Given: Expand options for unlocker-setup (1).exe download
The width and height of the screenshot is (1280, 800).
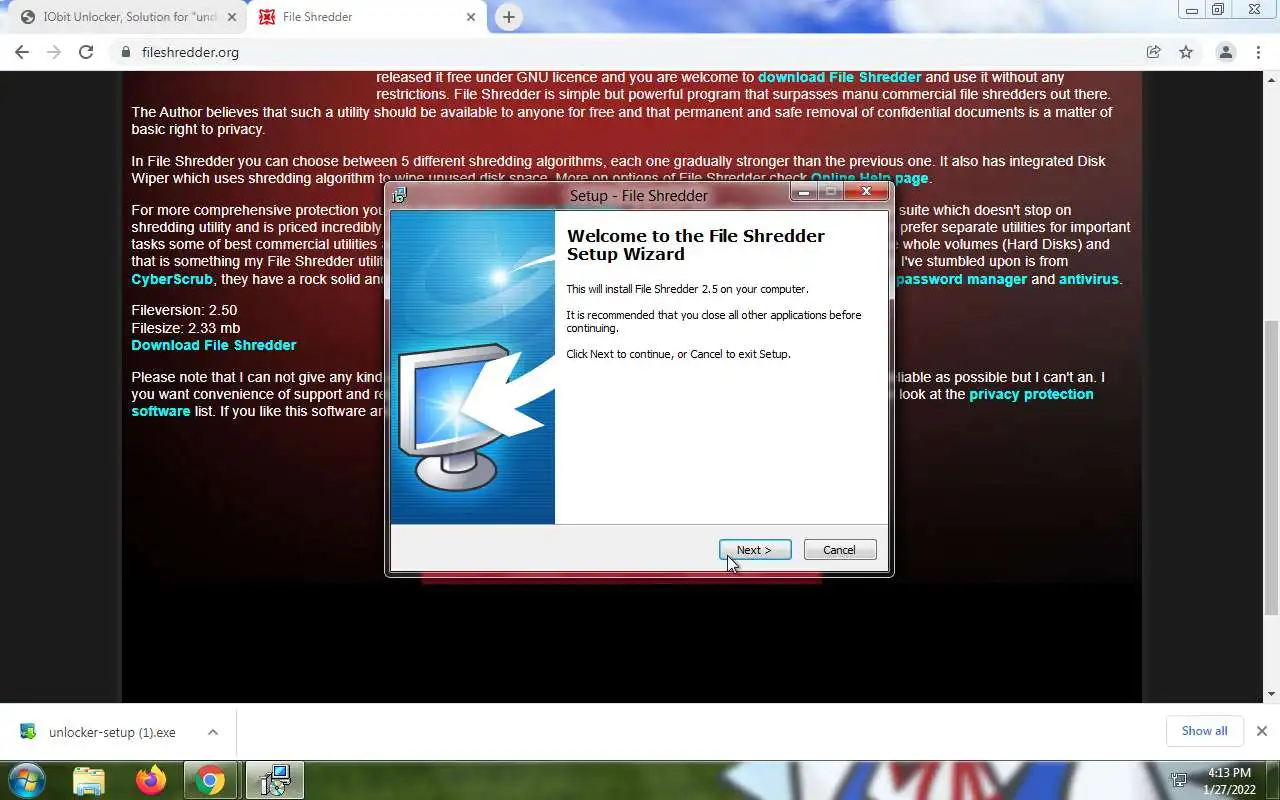Looking at the screenshot, I should point(213,732).
